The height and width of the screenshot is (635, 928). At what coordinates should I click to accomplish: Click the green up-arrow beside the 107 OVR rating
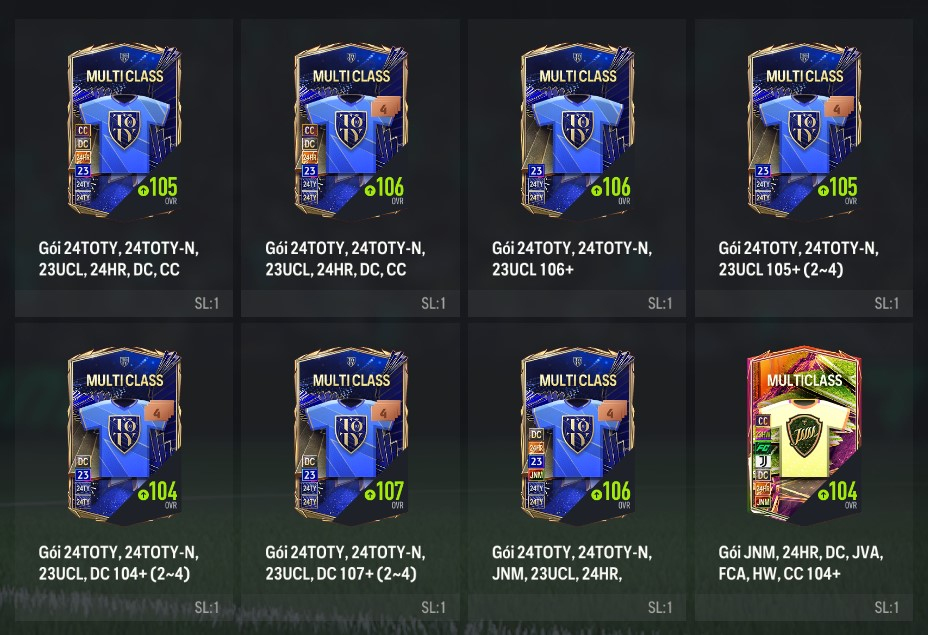370,494
